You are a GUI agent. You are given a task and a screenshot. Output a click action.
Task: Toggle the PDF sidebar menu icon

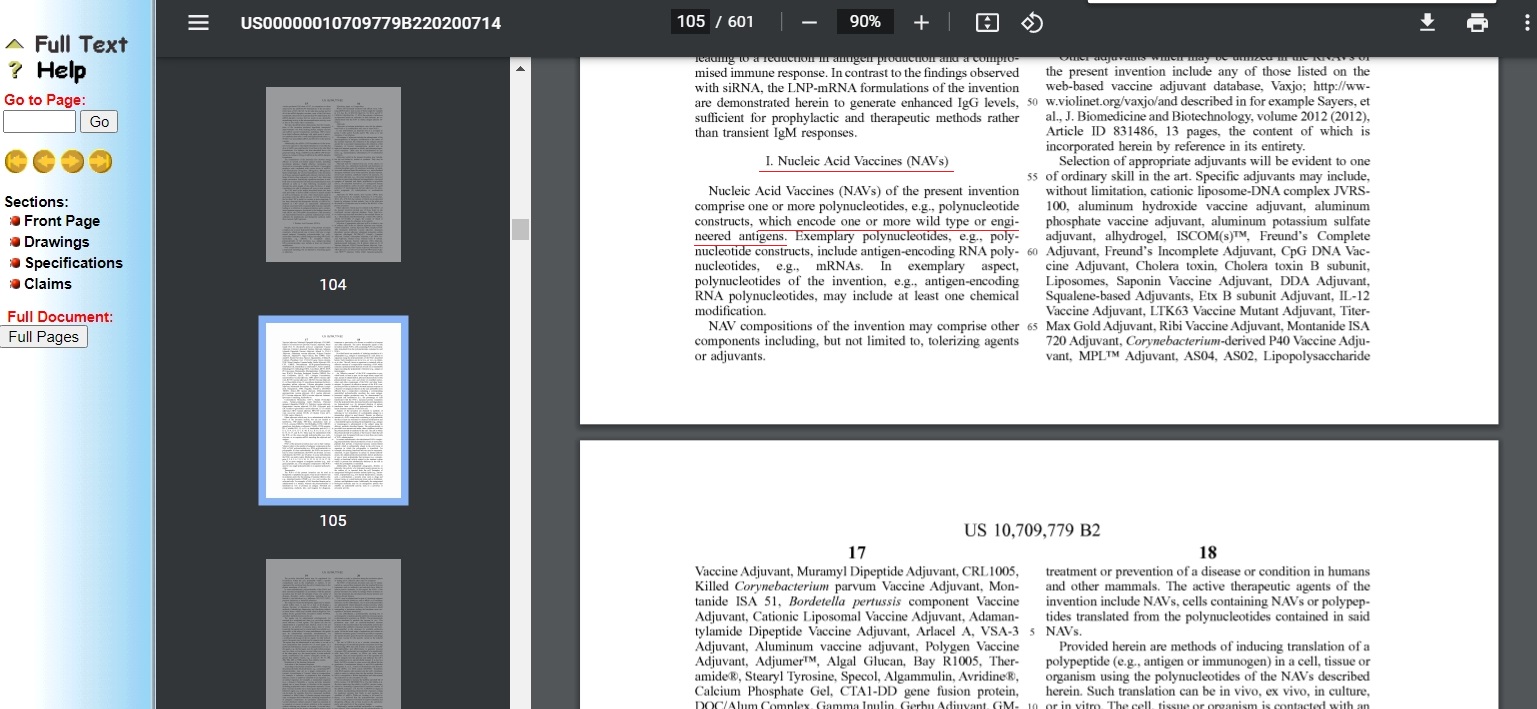click(x=198, y=22)
